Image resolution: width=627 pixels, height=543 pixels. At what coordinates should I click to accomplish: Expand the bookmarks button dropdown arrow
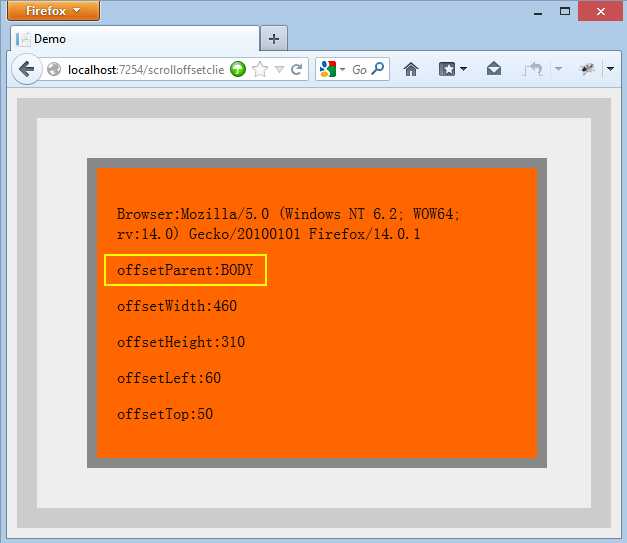[463, 69]
